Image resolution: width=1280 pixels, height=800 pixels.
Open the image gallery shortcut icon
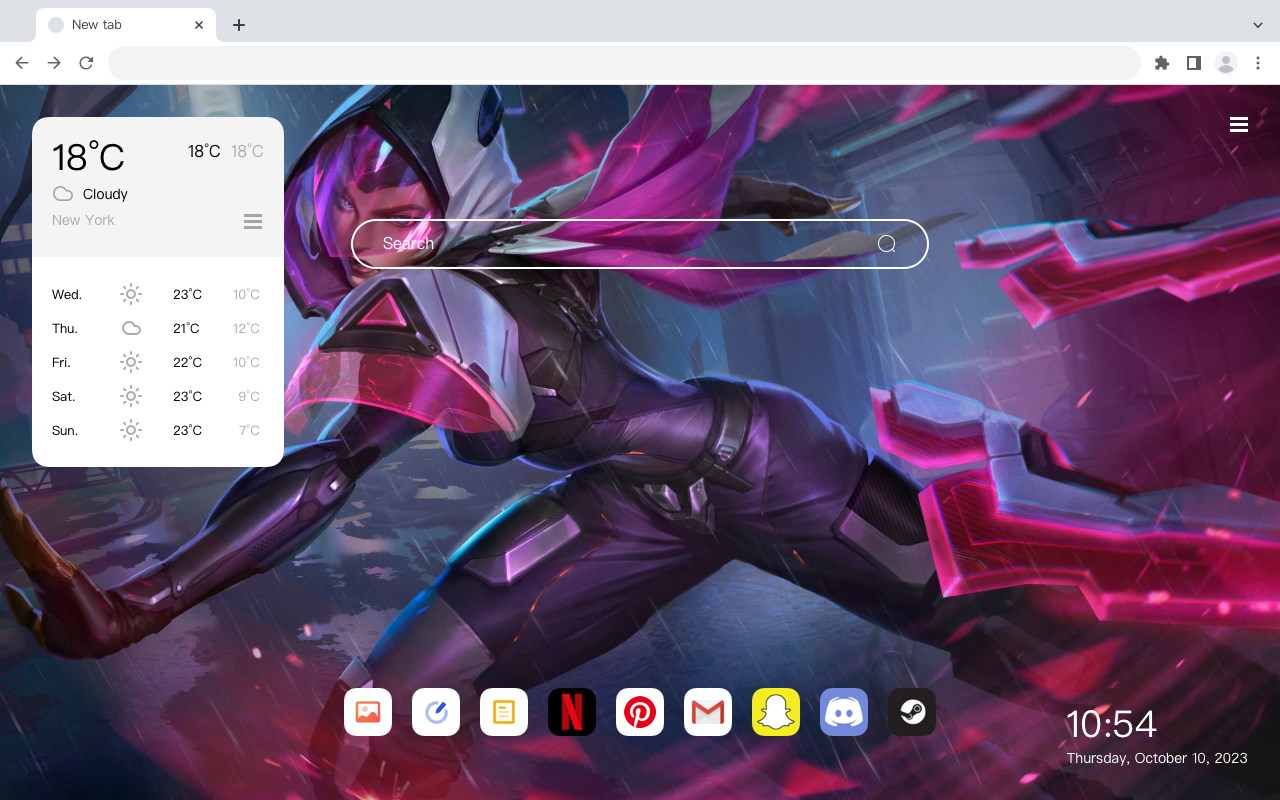[368, 712]
